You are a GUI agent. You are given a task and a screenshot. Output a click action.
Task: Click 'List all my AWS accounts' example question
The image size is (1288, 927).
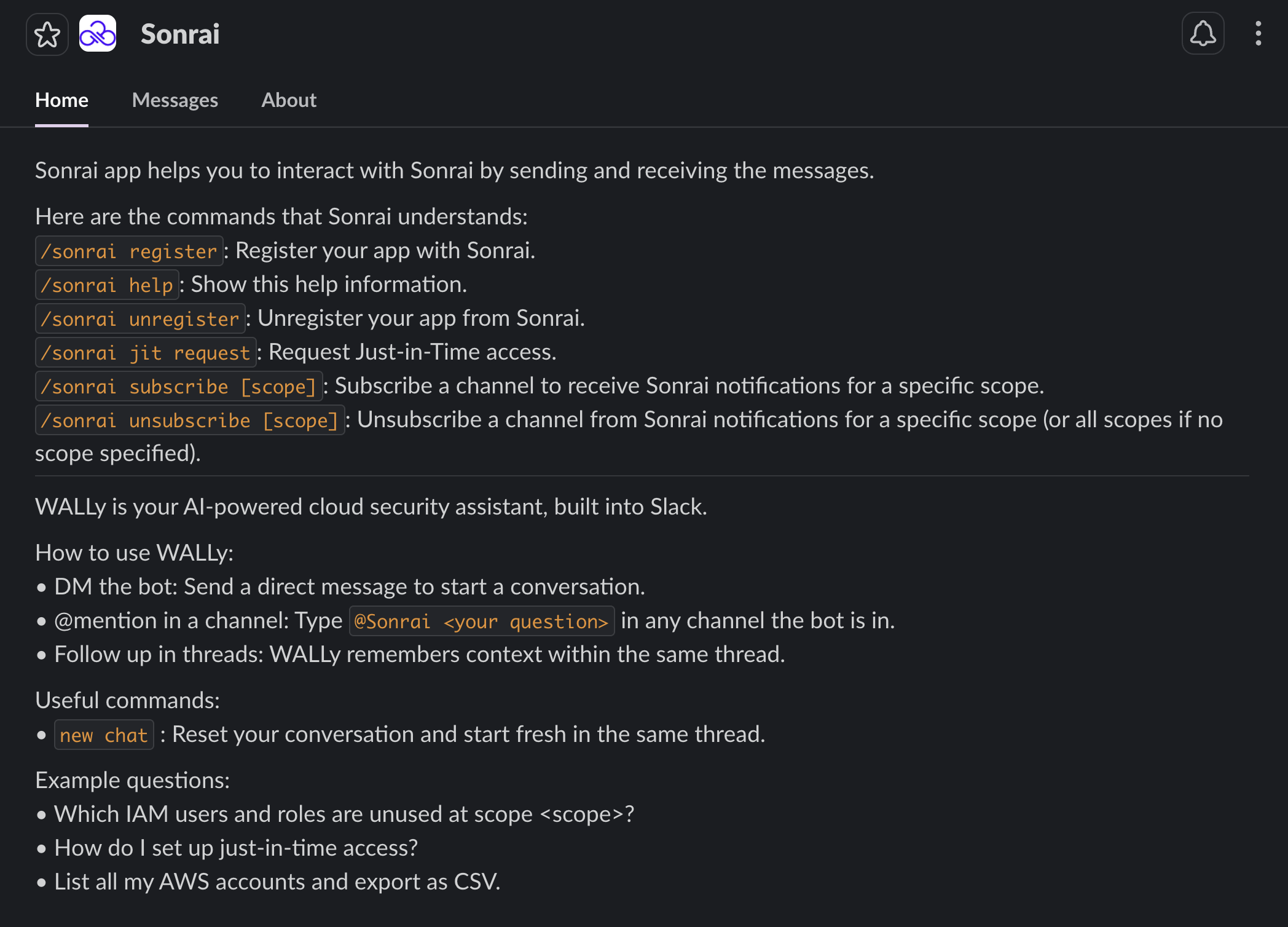click(277, 882)
